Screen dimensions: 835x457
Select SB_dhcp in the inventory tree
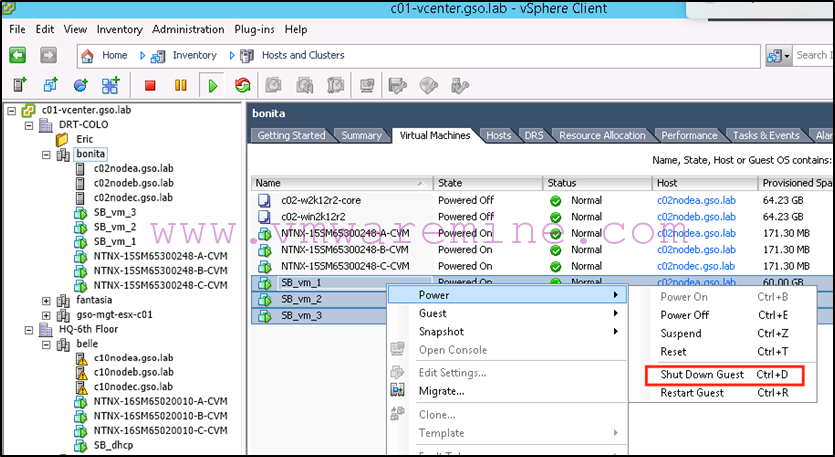[x=113, y=445]
